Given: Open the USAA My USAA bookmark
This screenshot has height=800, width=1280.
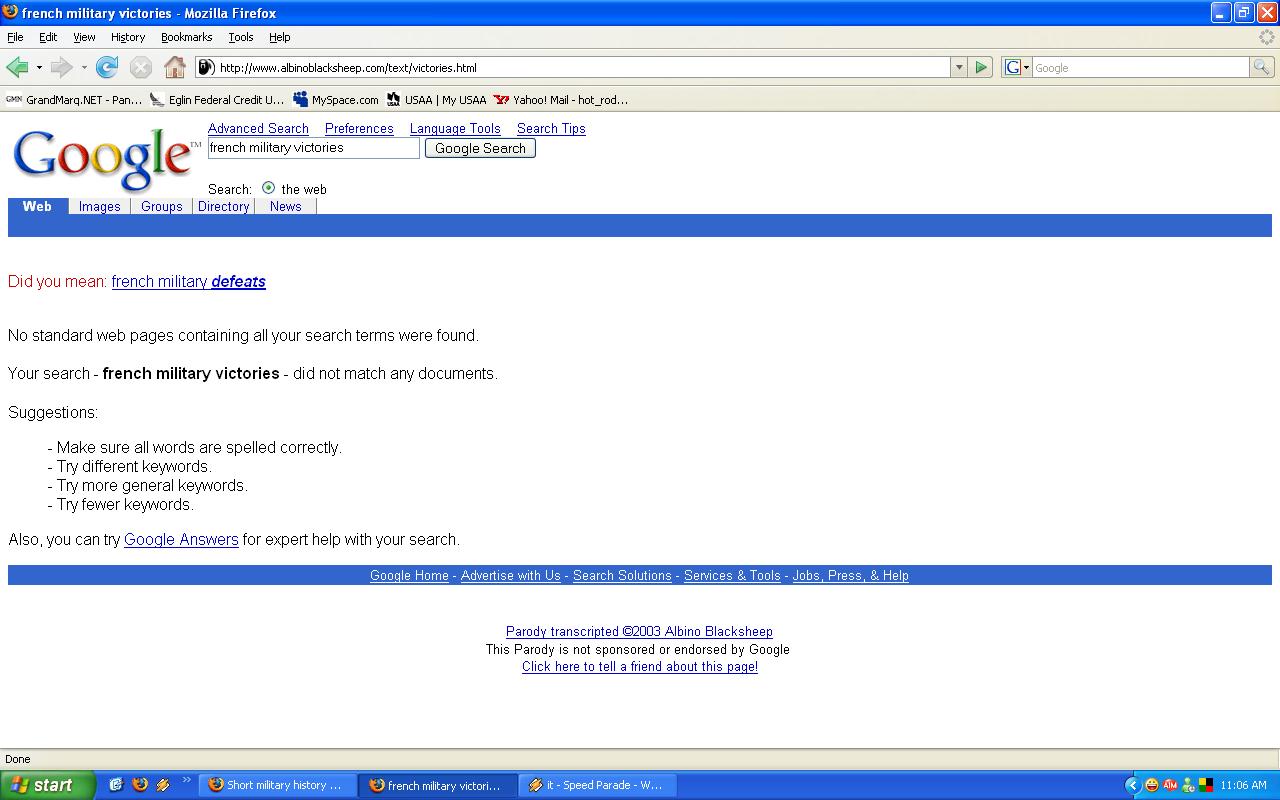Looking at the screenshot, I should [436, 100].
